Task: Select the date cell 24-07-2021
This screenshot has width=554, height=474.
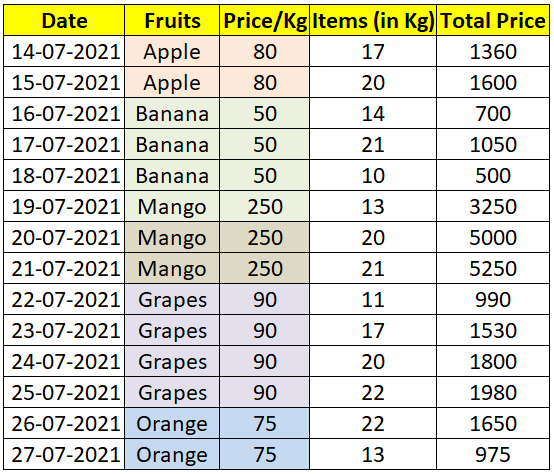Action: (x=64, y=362)
